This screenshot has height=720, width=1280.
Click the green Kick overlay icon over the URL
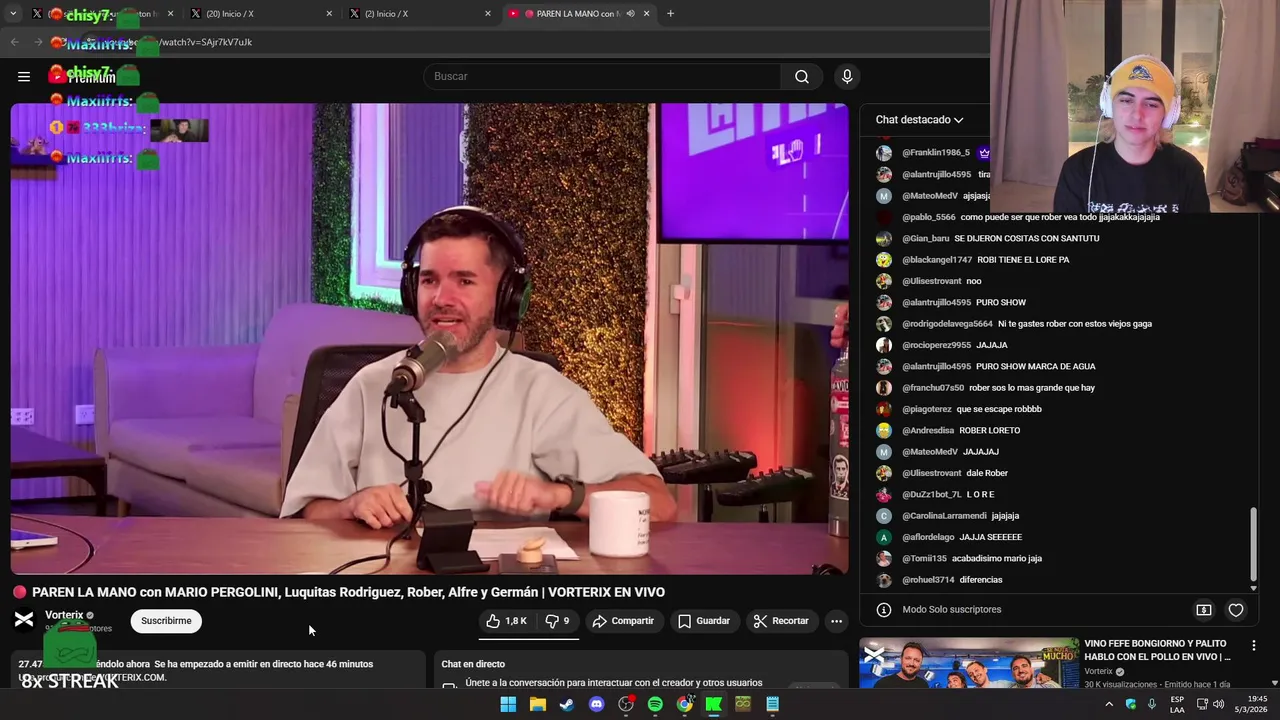tap(146, 45)
